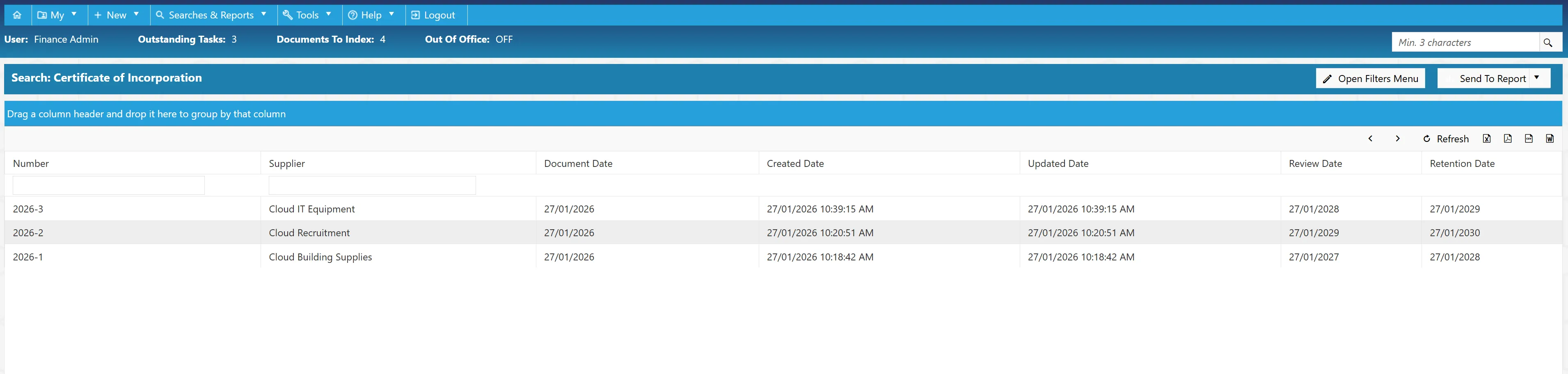Export results to PDF
1568x374 pixels.
(x=1508, y=139)
